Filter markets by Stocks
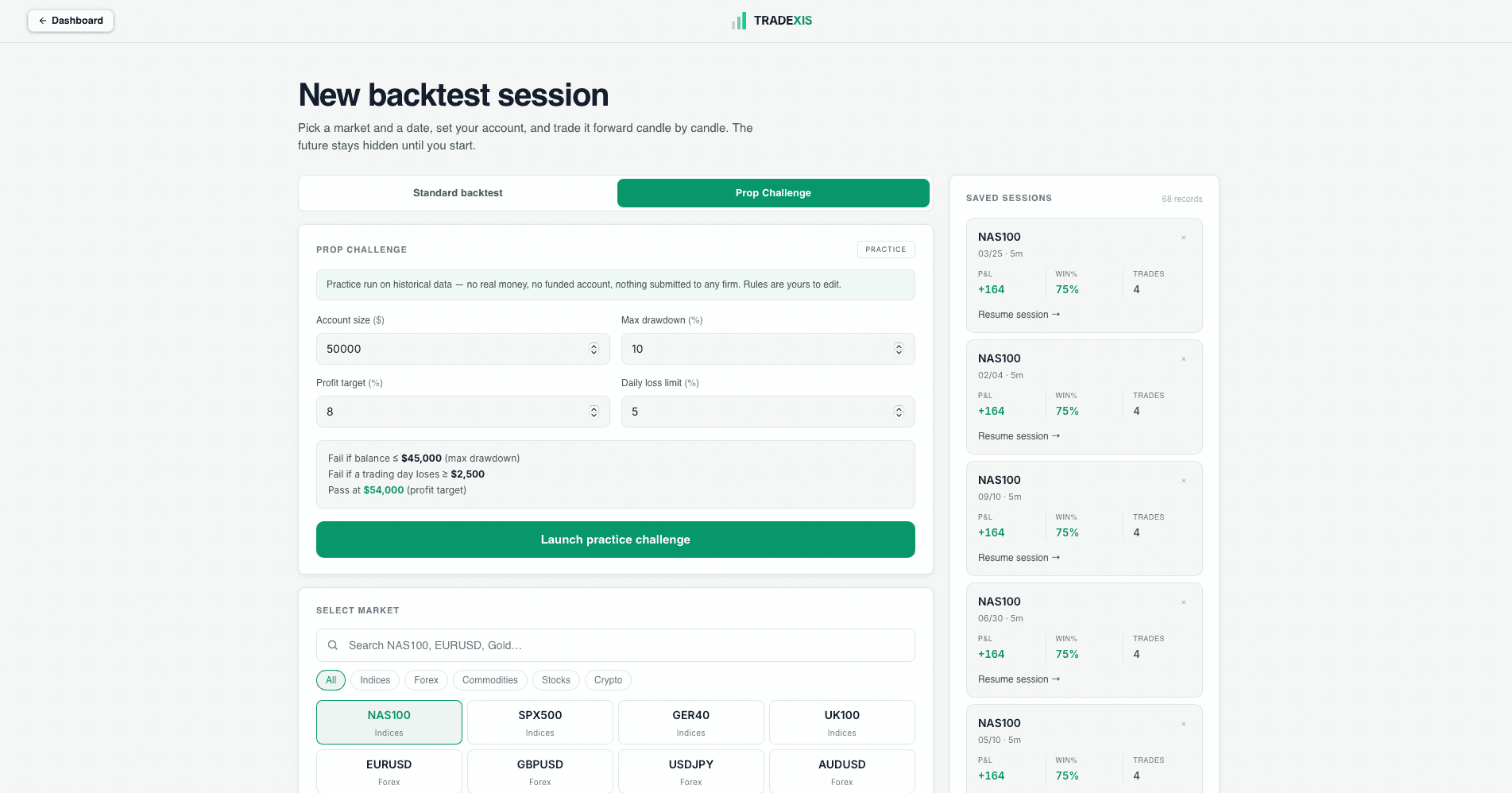1512x793 pixels. [x=556, y=680]
